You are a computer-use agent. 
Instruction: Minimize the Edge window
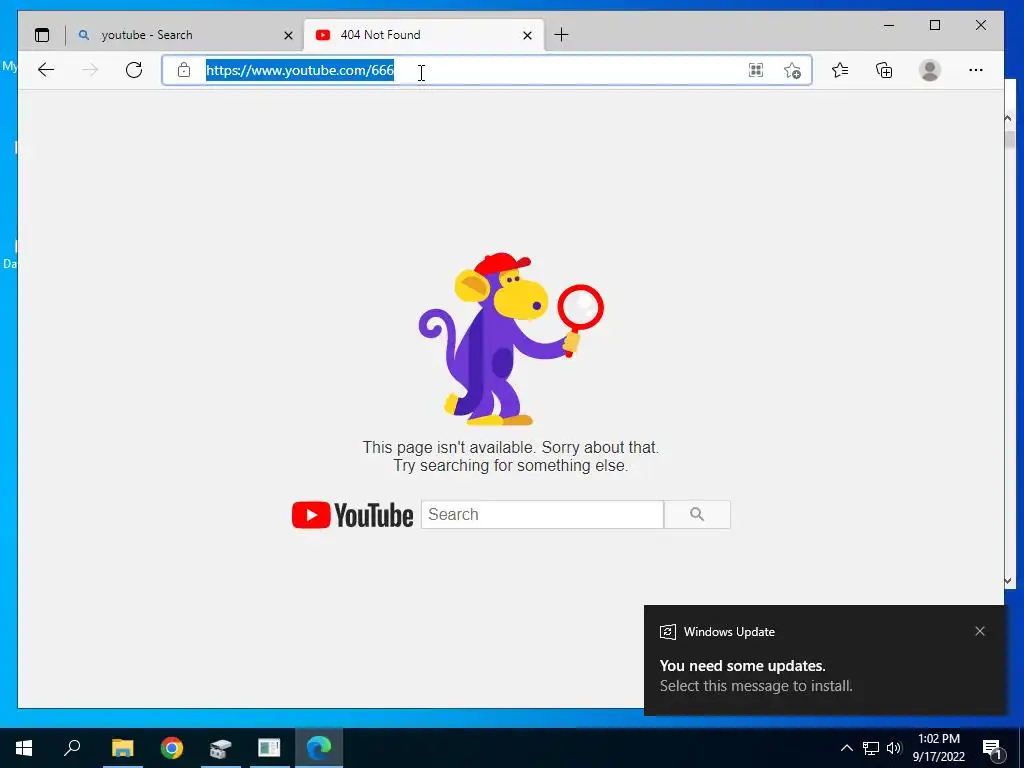coord(889,25)
